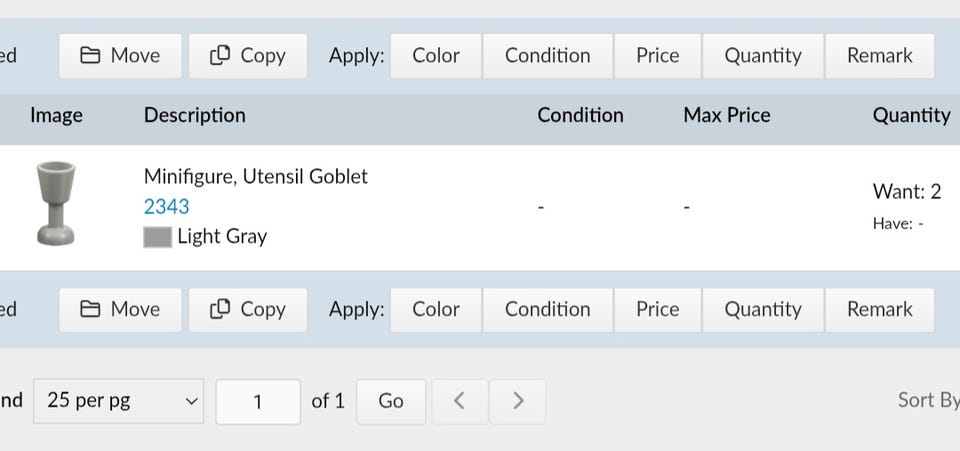Click the Light Gray color swatch
960x451 pixels.
click(157, 237)
